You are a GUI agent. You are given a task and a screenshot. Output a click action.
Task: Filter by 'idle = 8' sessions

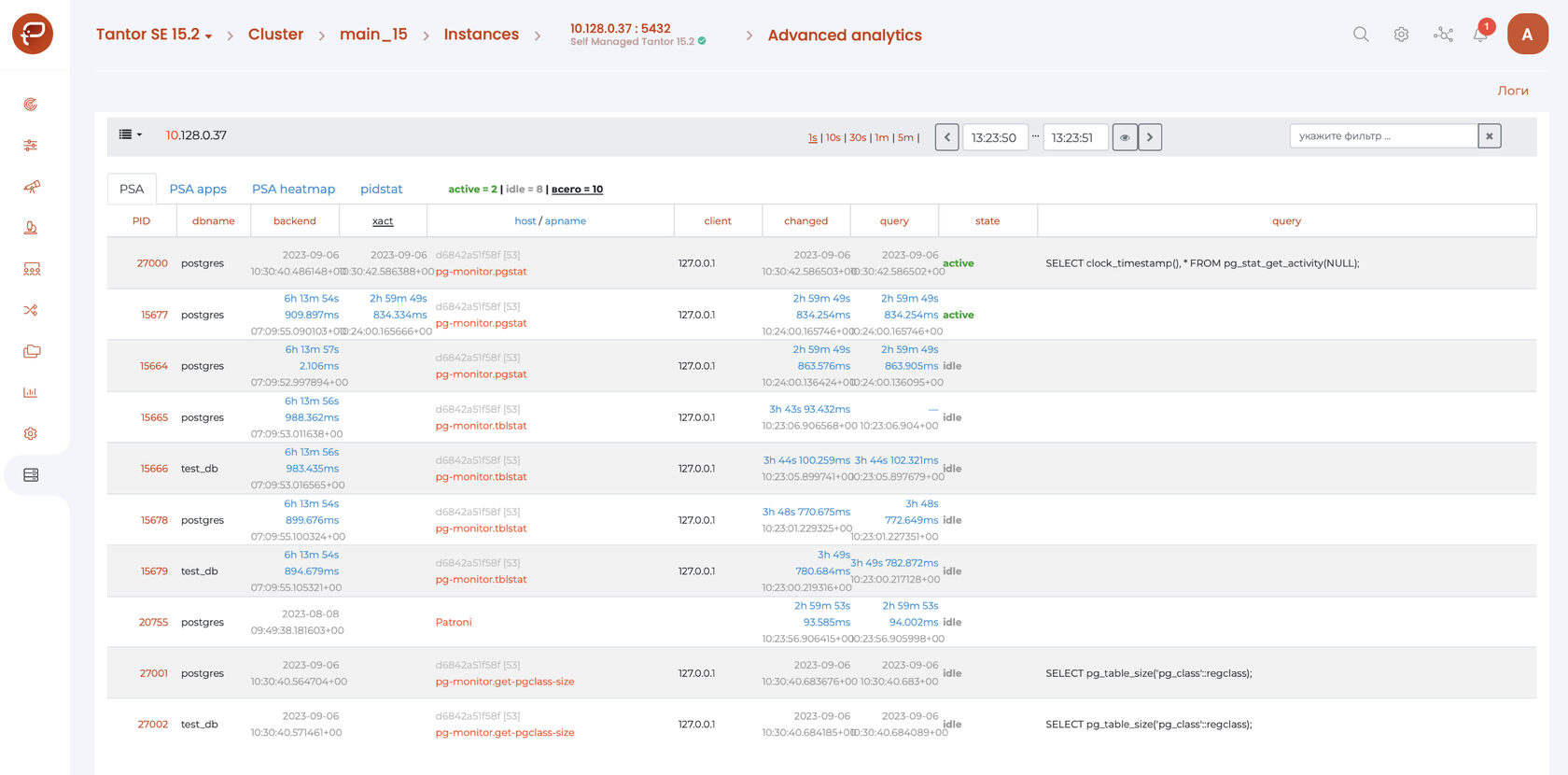click(x=524, y=190)
